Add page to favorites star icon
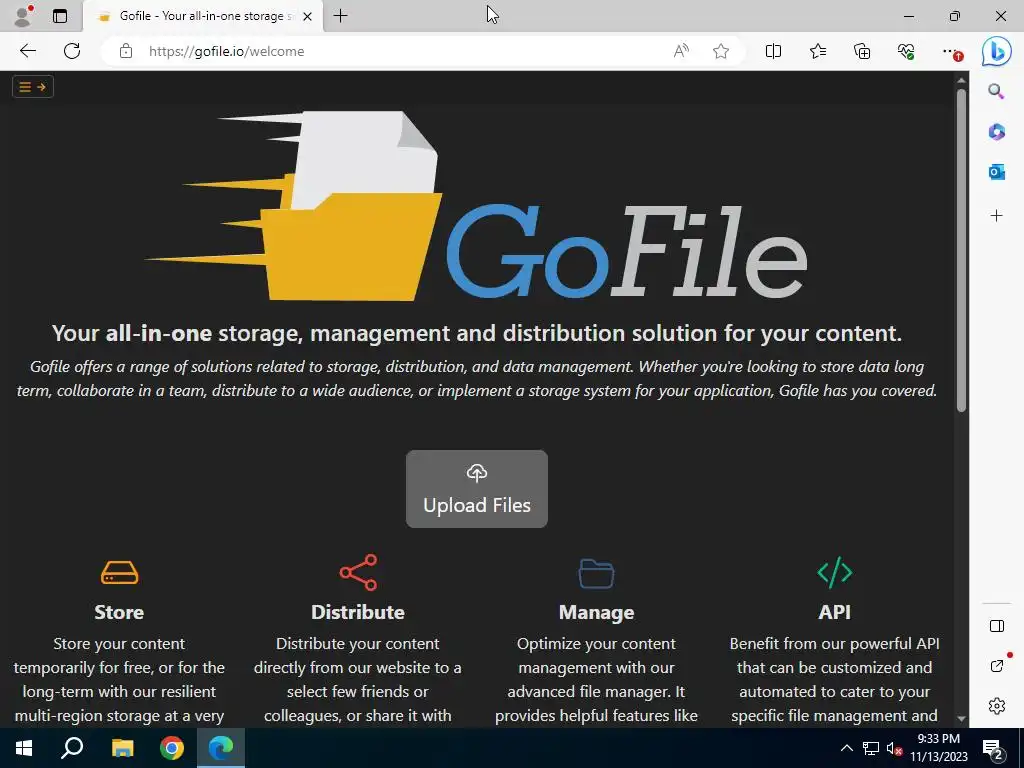Viewport: 1024px width, 768px height. tap(721, 51)
